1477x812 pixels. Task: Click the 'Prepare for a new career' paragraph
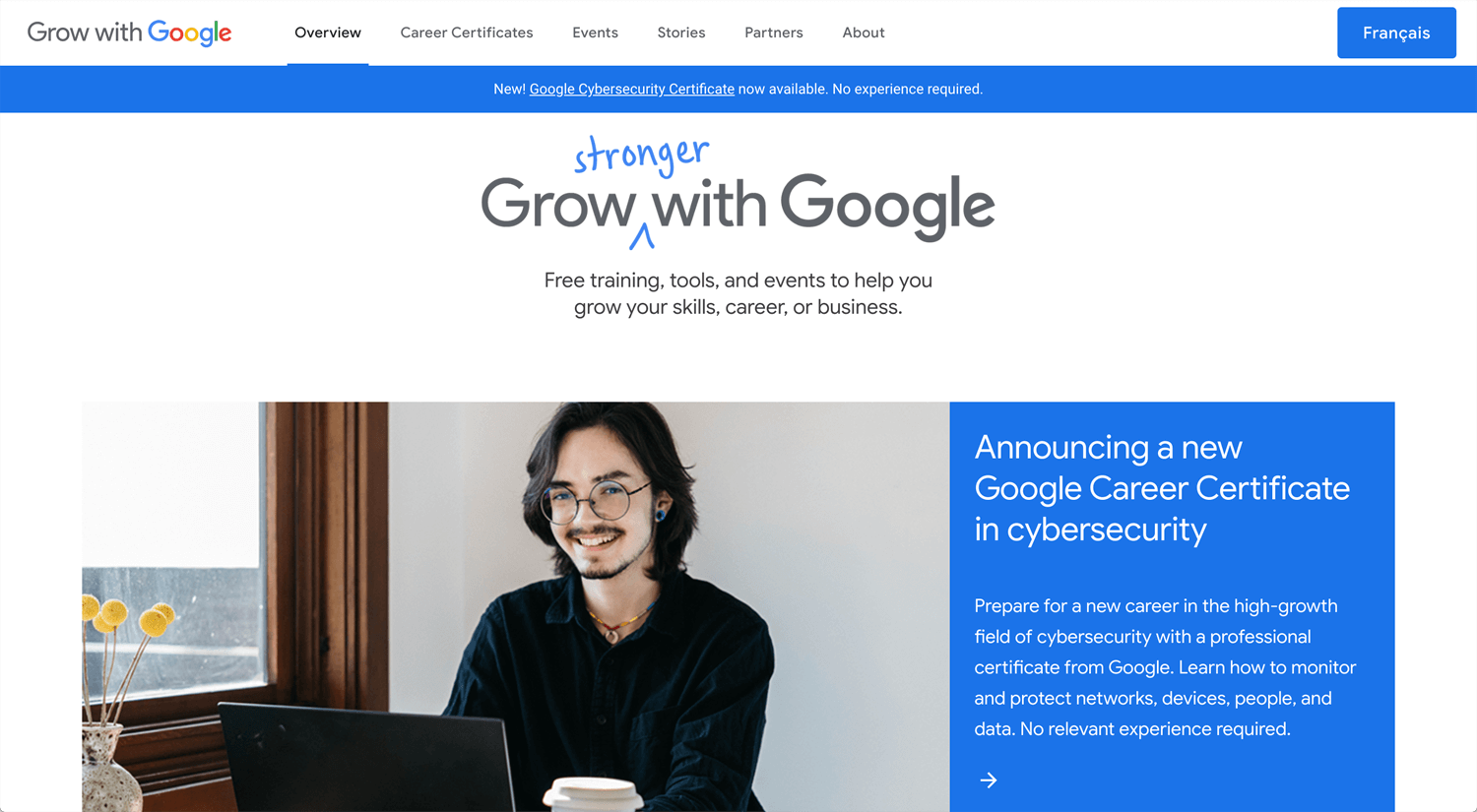point(1165,667)
